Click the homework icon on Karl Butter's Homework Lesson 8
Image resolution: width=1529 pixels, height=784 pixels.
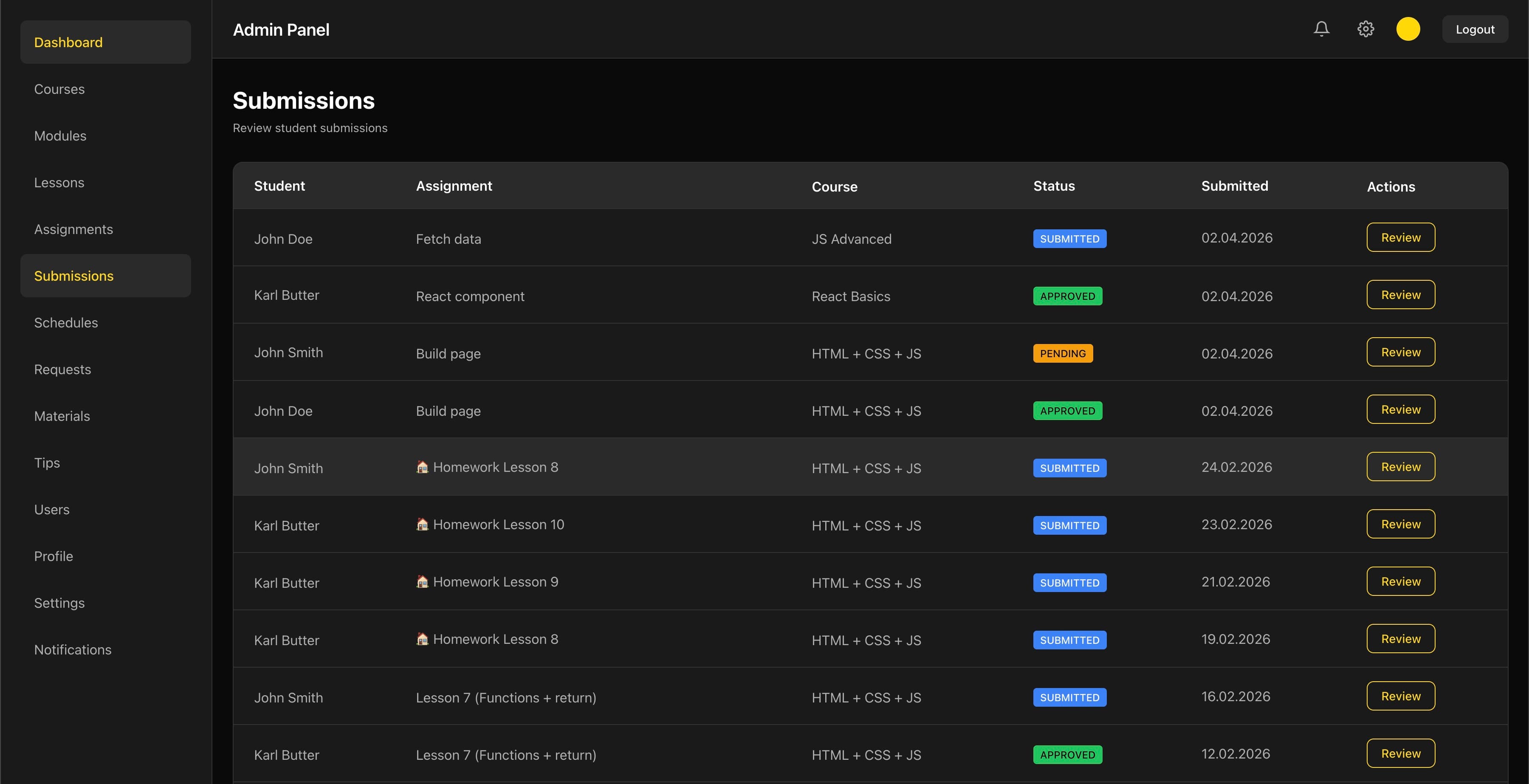[x=423, y=639]
